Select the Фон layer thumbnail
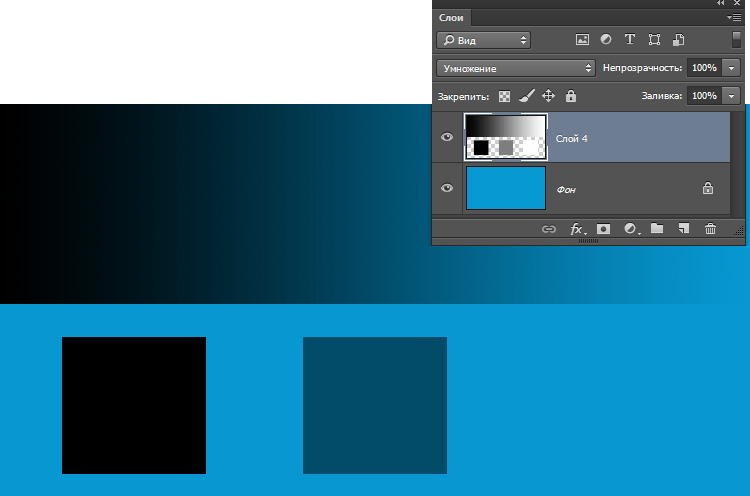The image size is (750, 496). point(506,188)
